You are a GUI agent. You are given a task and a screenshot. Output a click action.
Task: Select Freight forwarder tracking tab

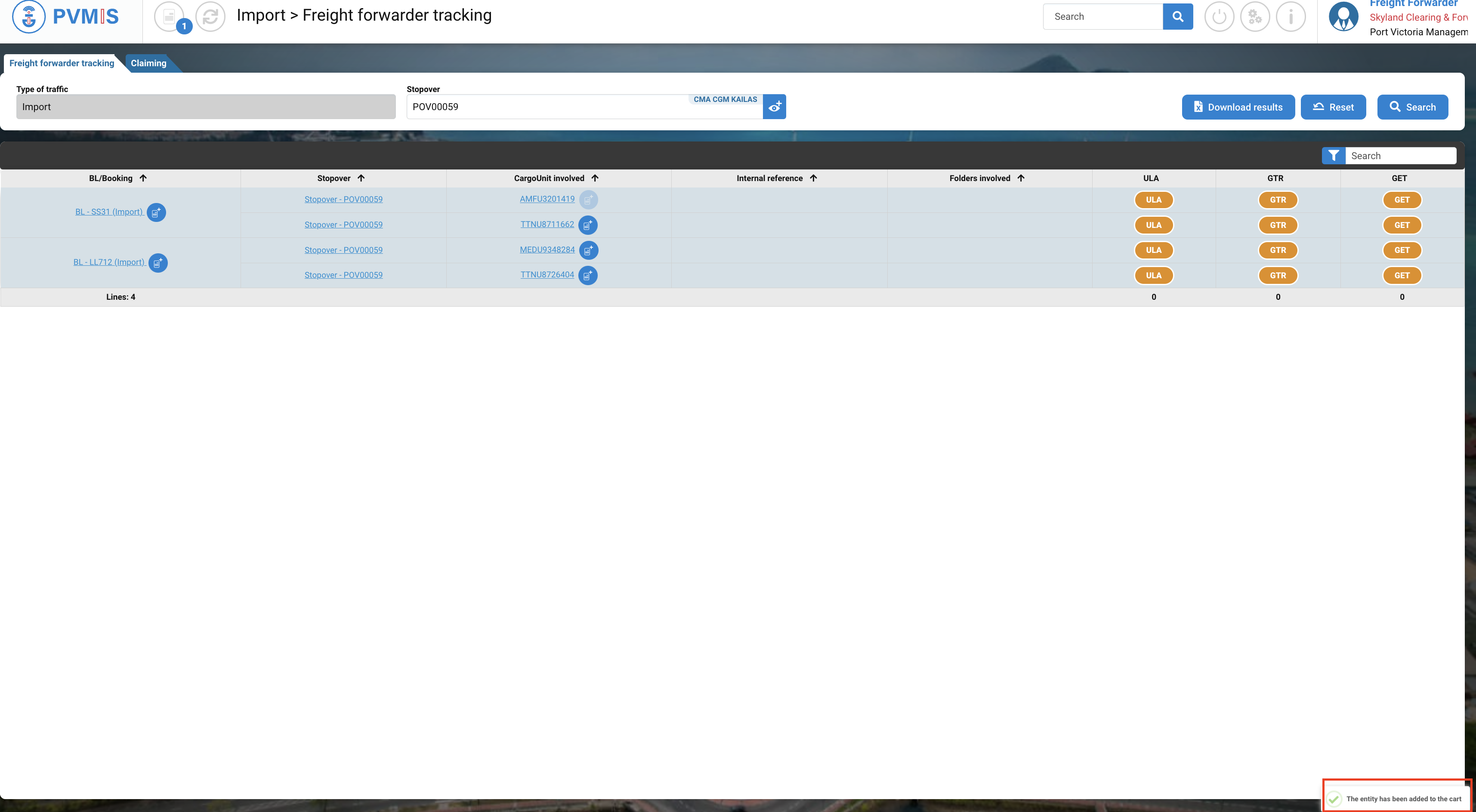click(62, 63)
